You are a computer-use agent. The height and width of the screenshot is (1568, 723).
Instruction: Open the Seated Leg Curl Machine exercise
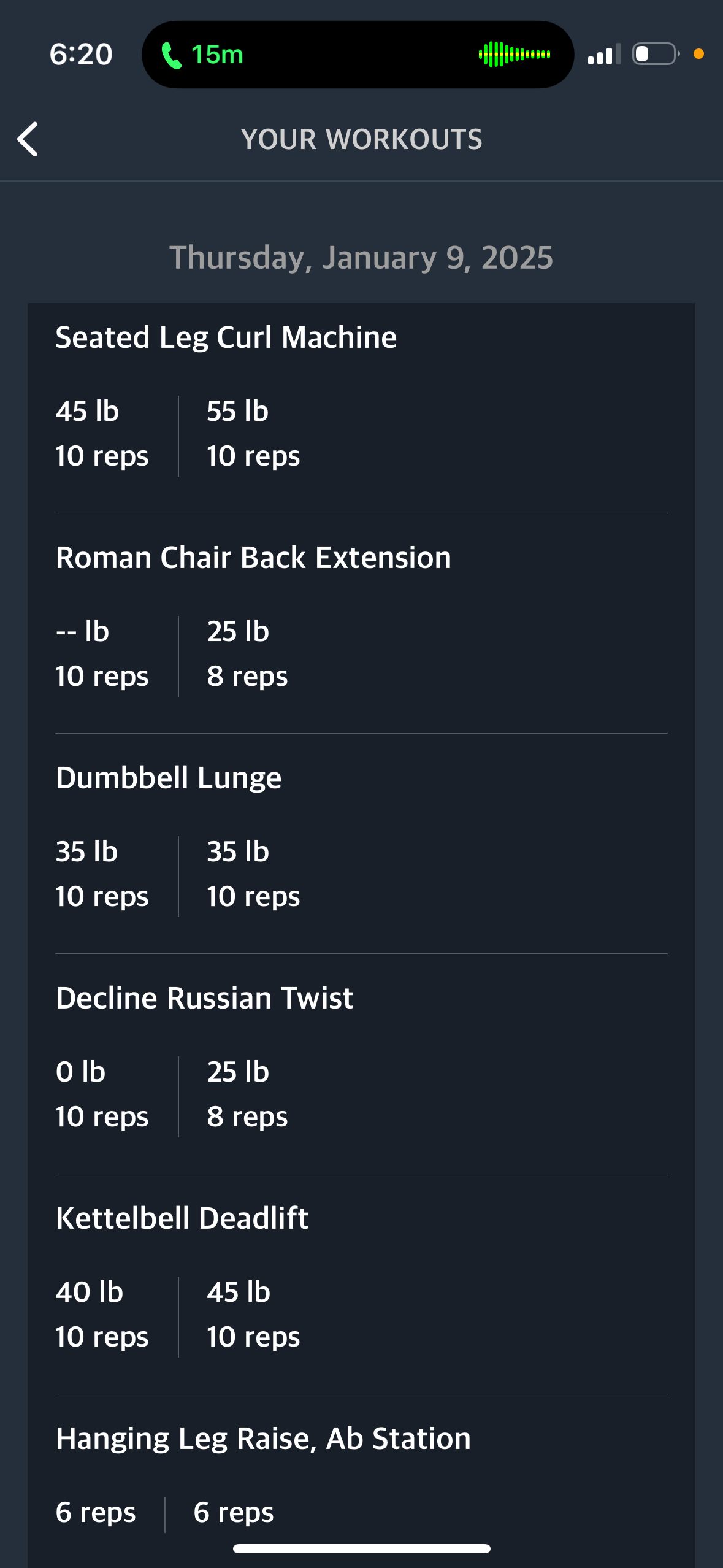tap(226, 337)
